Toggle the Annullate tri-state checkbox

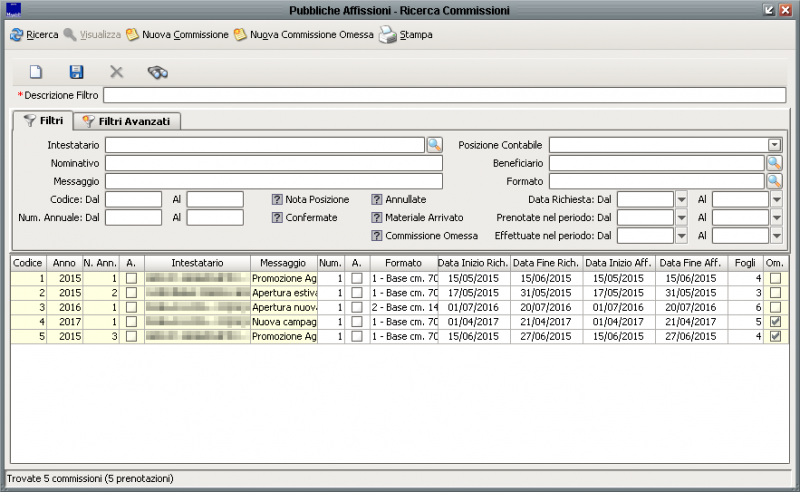377,199
